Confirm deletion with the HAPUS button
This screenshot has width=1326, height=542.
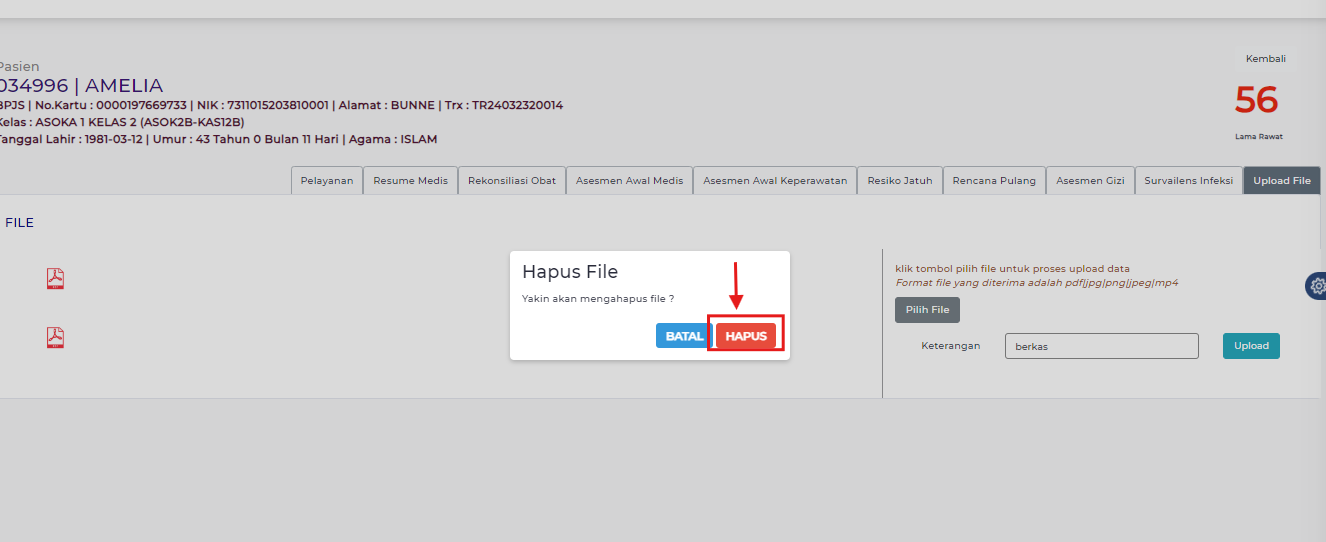[746, 336]
